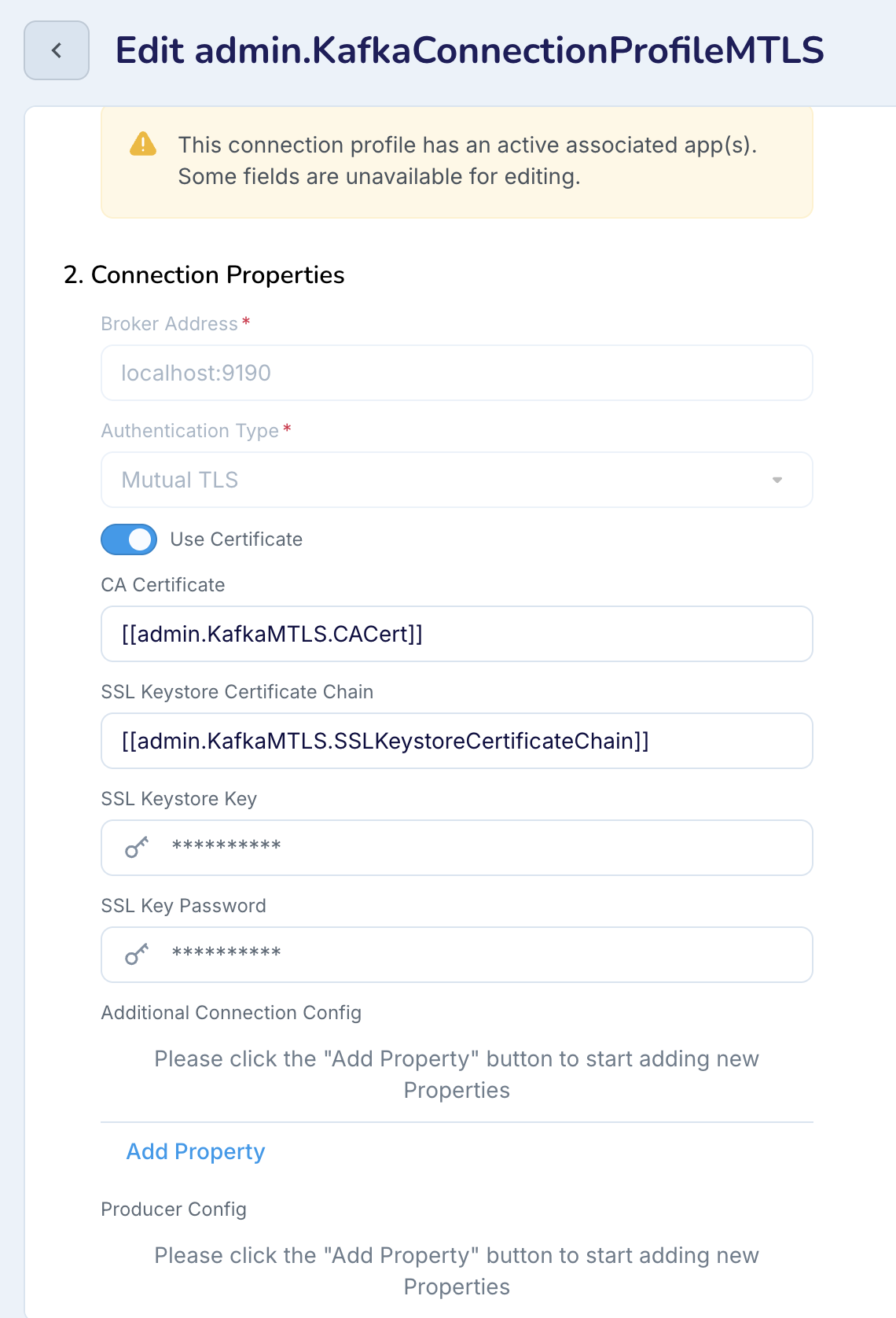
Task: Focus the CA Certificate input field
Action: pyautogui.click(x=456, y=634)
